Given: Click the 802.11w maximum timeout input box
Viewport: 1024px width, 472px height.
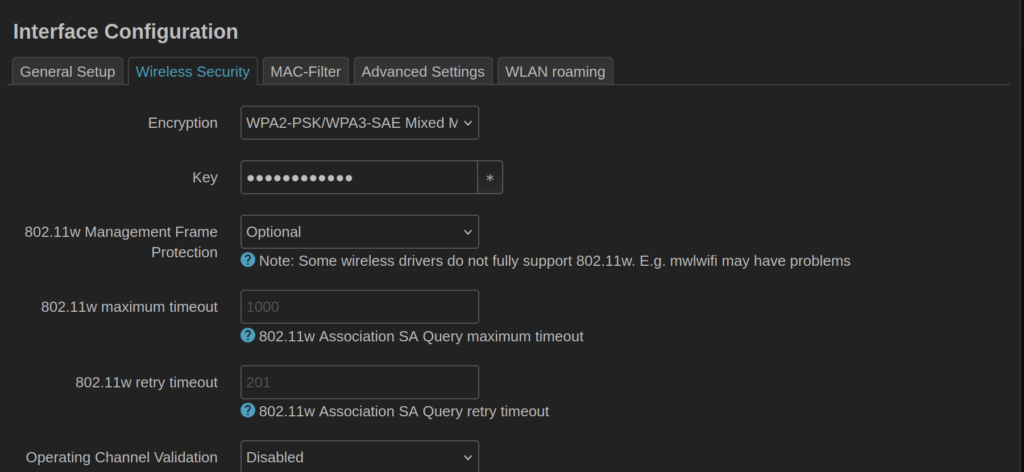Looking at the screenshot, I should coord(359,307).
